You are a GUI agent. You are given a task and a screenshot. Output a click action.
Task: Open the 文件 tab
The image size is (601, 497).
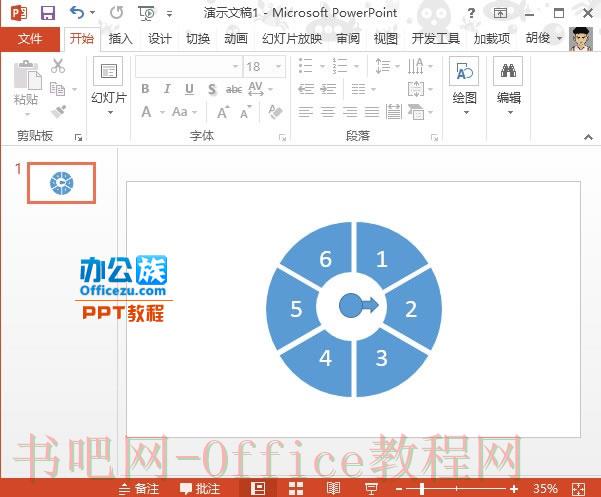(x=30, y=39)
